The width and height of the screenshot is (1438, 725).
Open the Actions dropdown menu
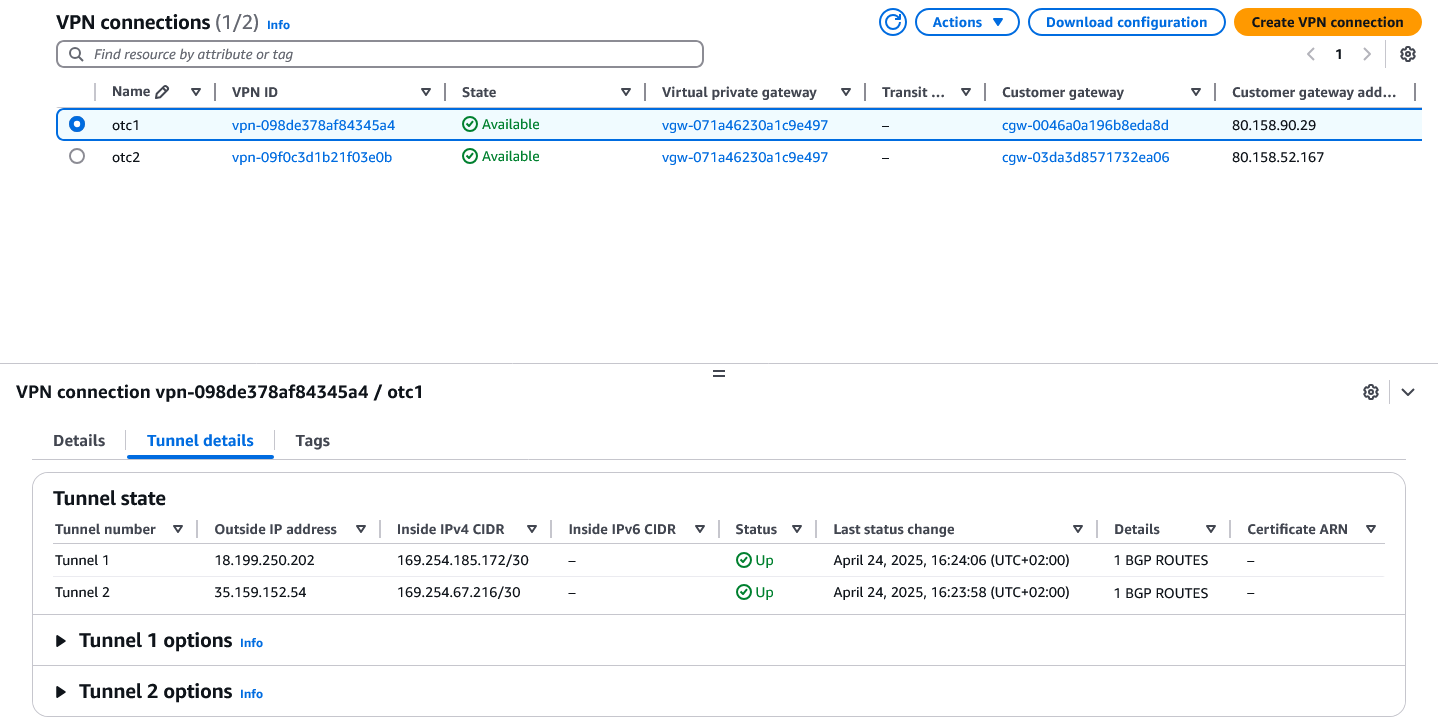tap(966, 22)
